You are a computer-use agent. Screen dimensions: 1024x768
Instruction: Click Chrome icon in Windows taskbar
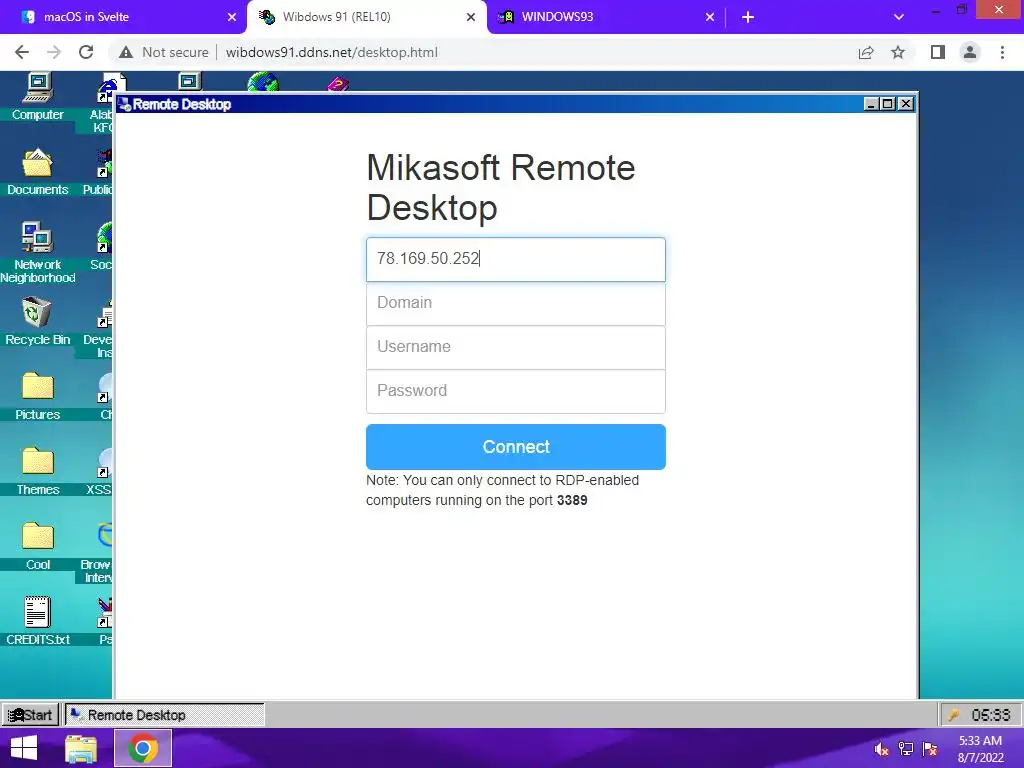pos(143,748)
